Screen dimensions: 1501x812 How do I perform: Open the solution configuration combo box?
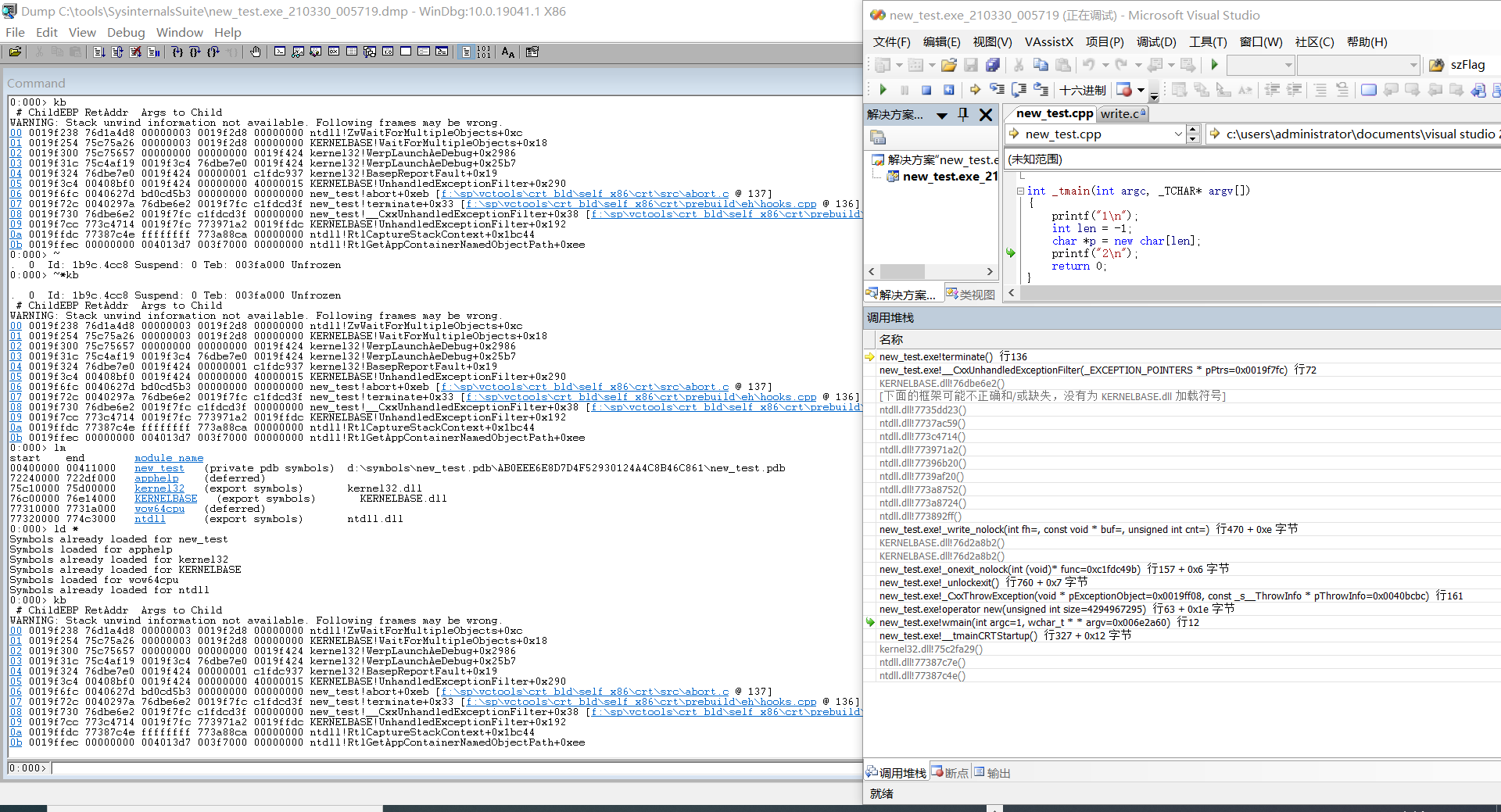pyautogui.click(x=1260, y=65)
